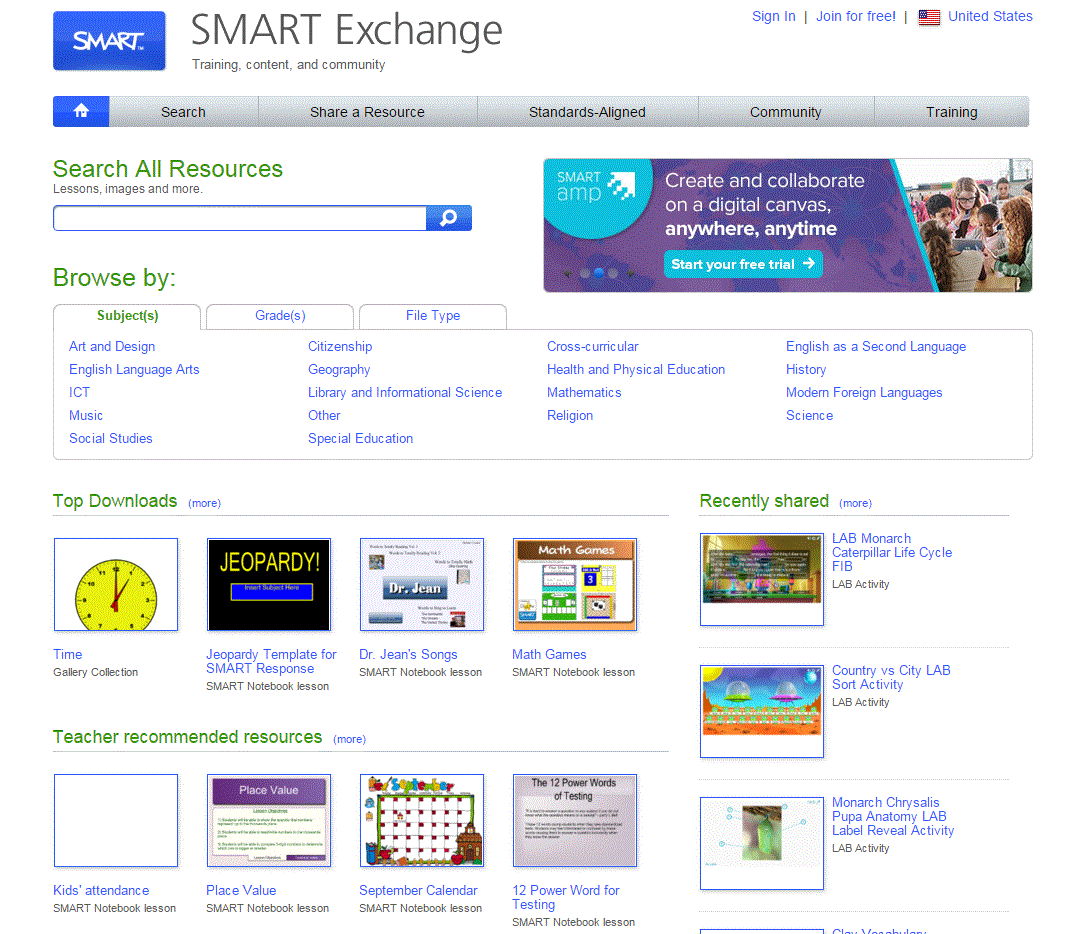Open the Time clock thumbnail

(116, 585)
